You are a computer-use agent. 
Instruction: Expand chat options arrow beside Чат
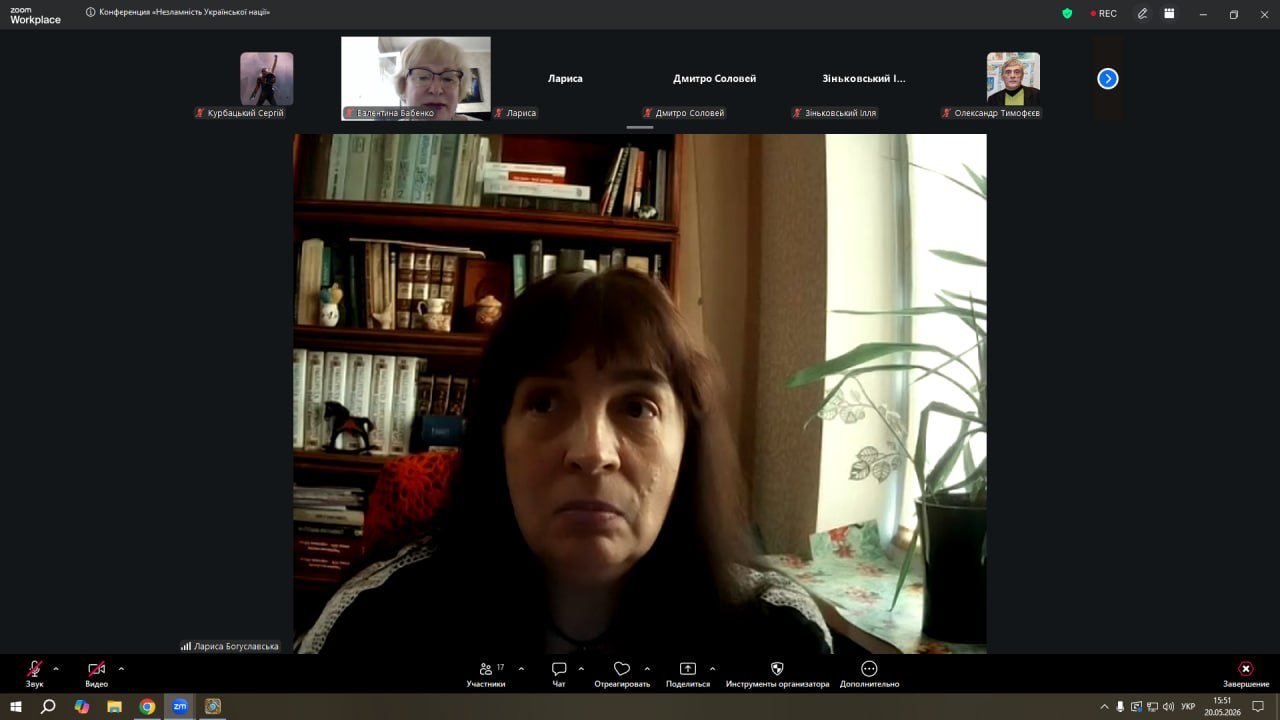581,669
